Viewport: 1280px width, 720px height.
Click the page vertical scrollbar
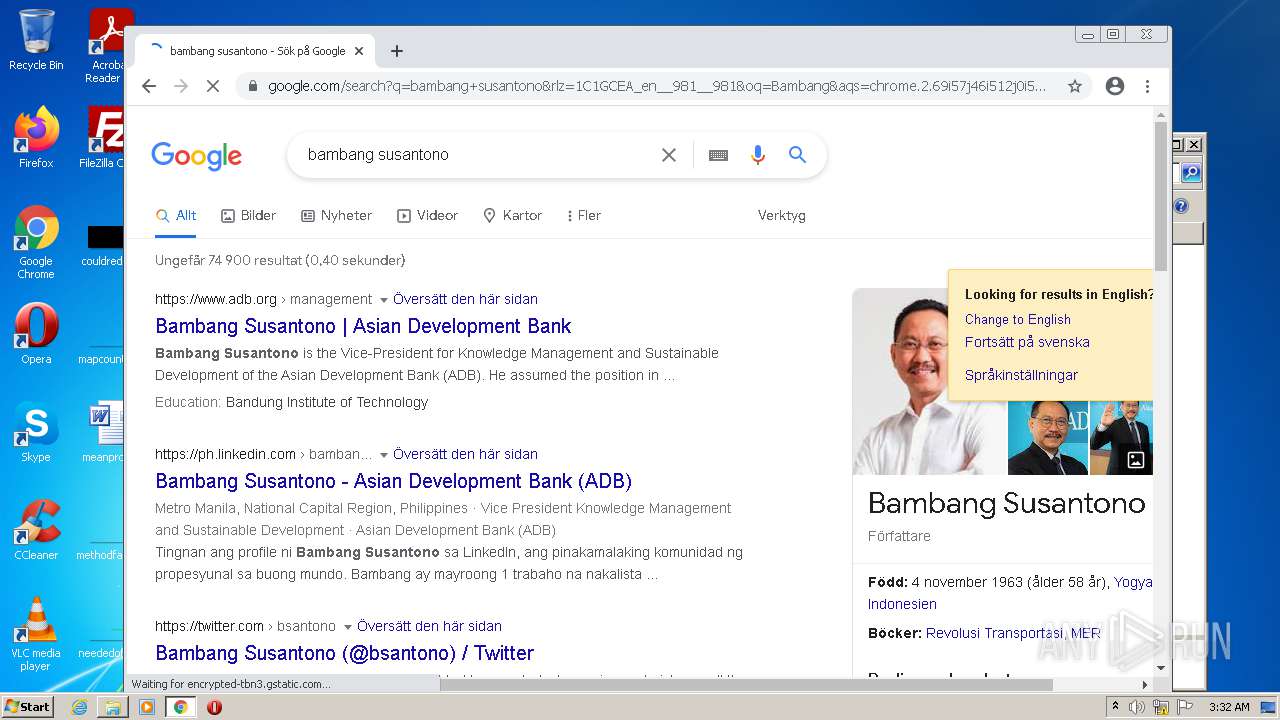click(x=1160, y=195)
